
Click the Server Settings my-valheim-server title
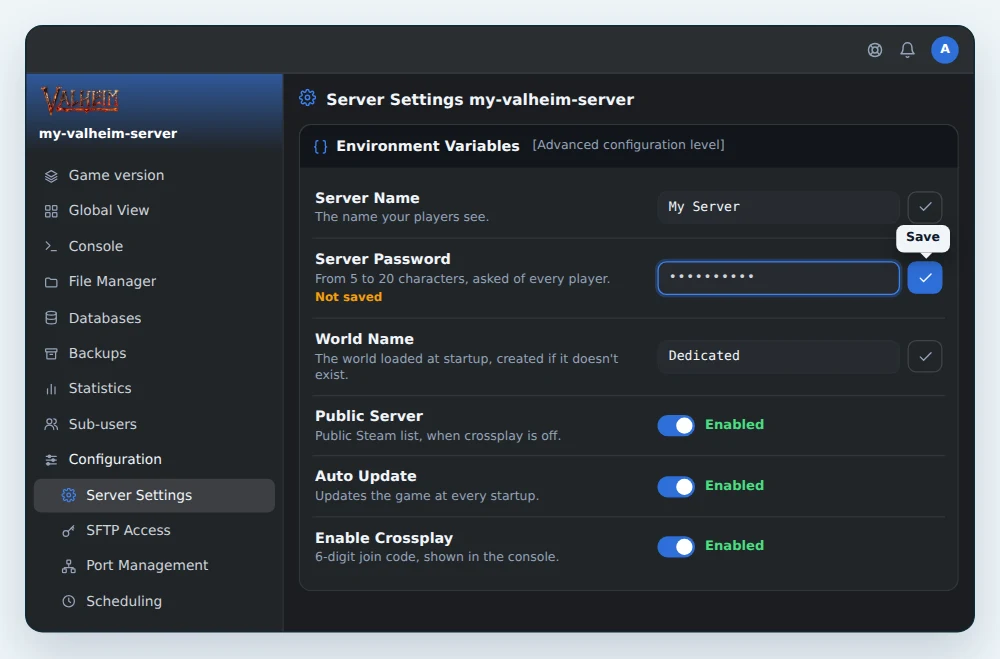(x=480, y=100)
